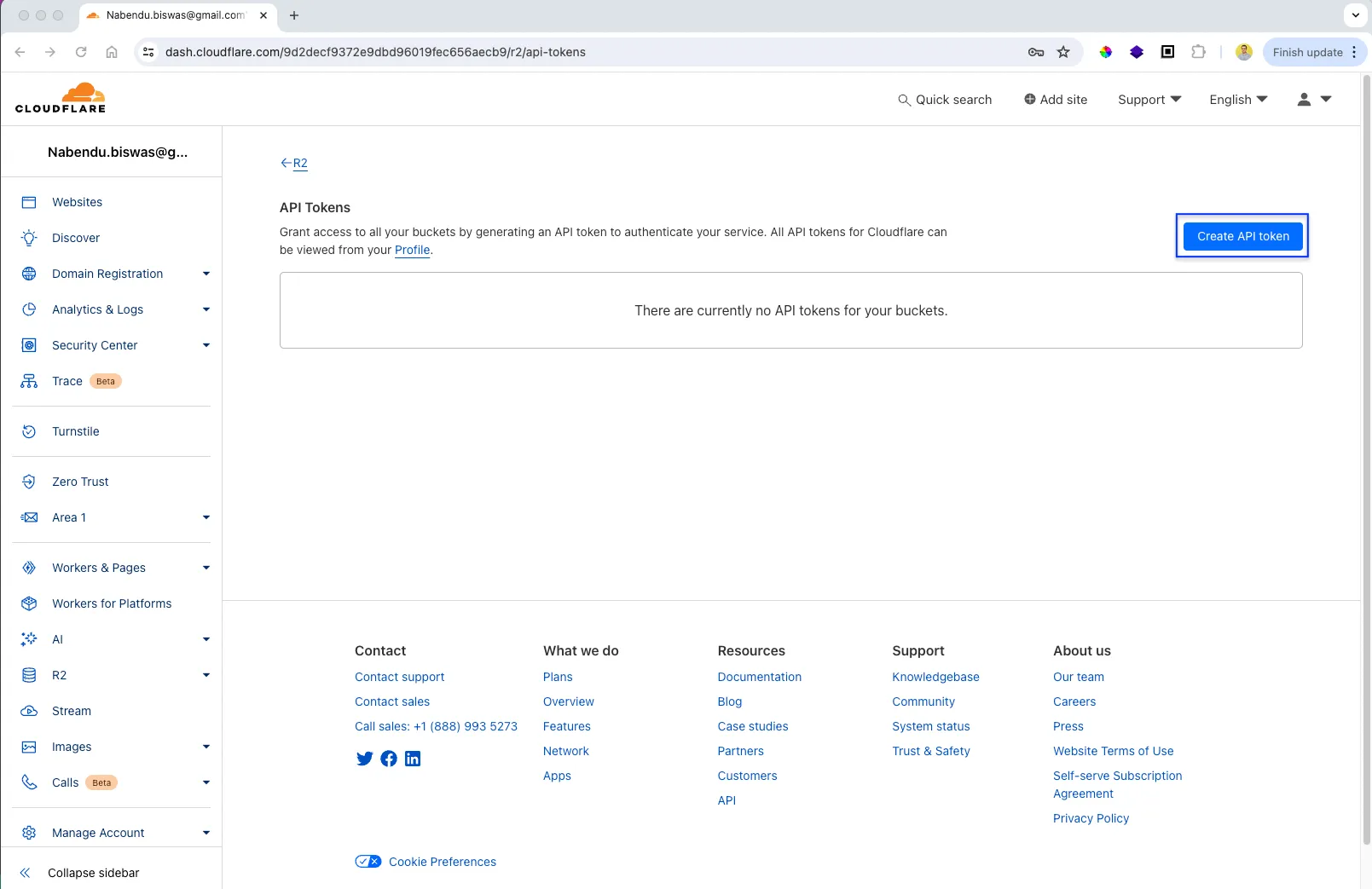This screenshot has height=889, width=1372.
Task: Click the Cloudflare logo
Action: [61, 98]
